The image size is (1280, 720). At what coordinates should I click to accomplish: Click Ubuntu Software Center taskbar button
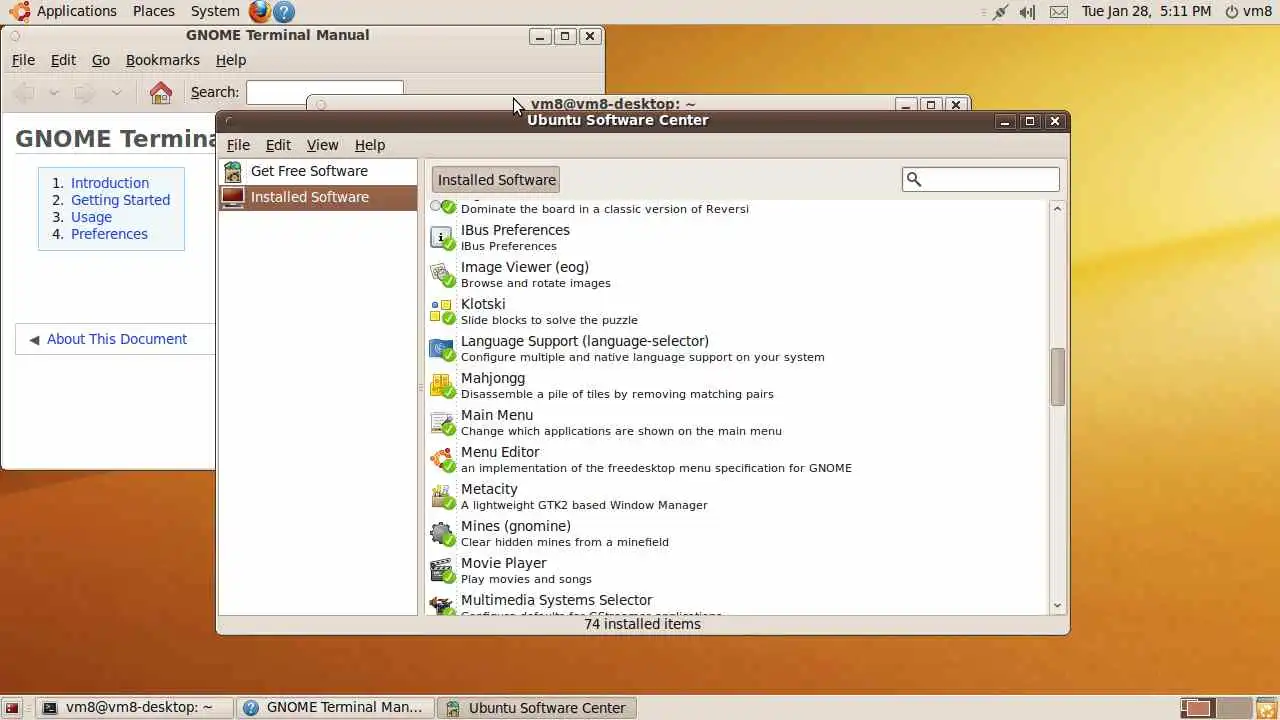[537, 707]
